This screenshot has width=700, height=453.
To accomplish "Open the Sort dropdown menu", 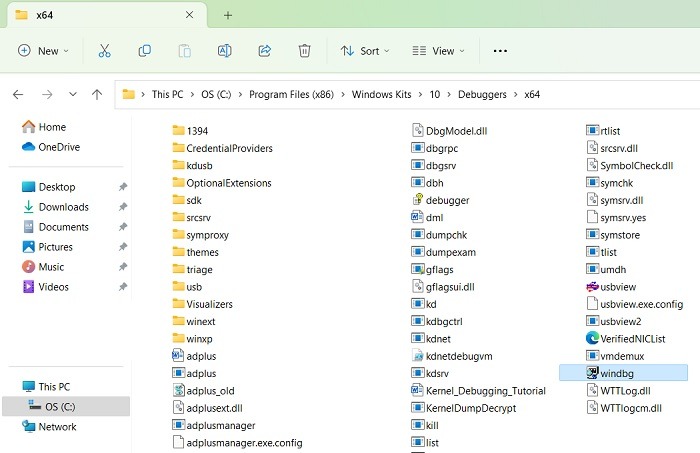I will tap(365, 51).
